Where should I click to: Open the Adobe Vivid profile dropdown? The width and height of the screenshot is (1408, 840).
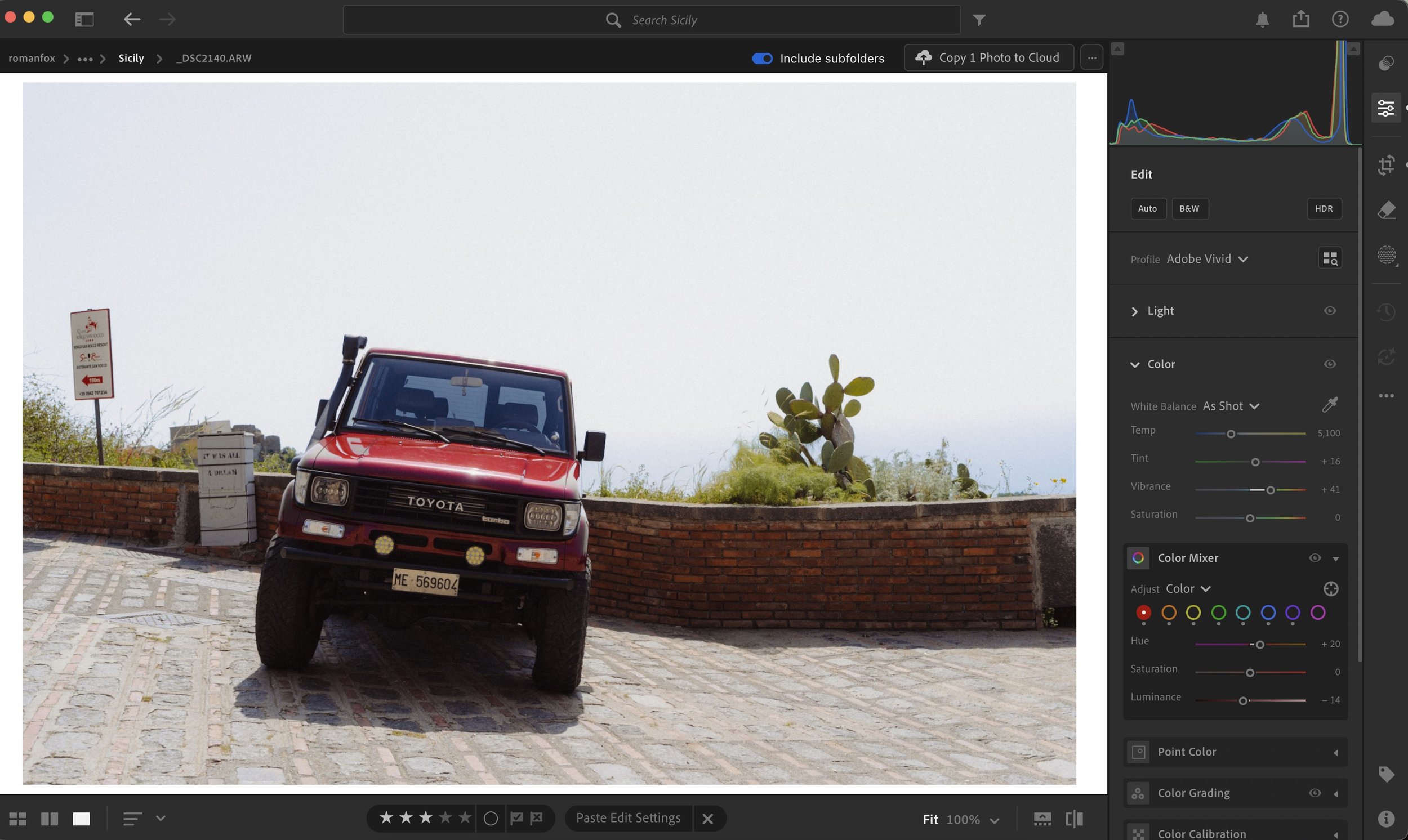[x=1207, y=259]
